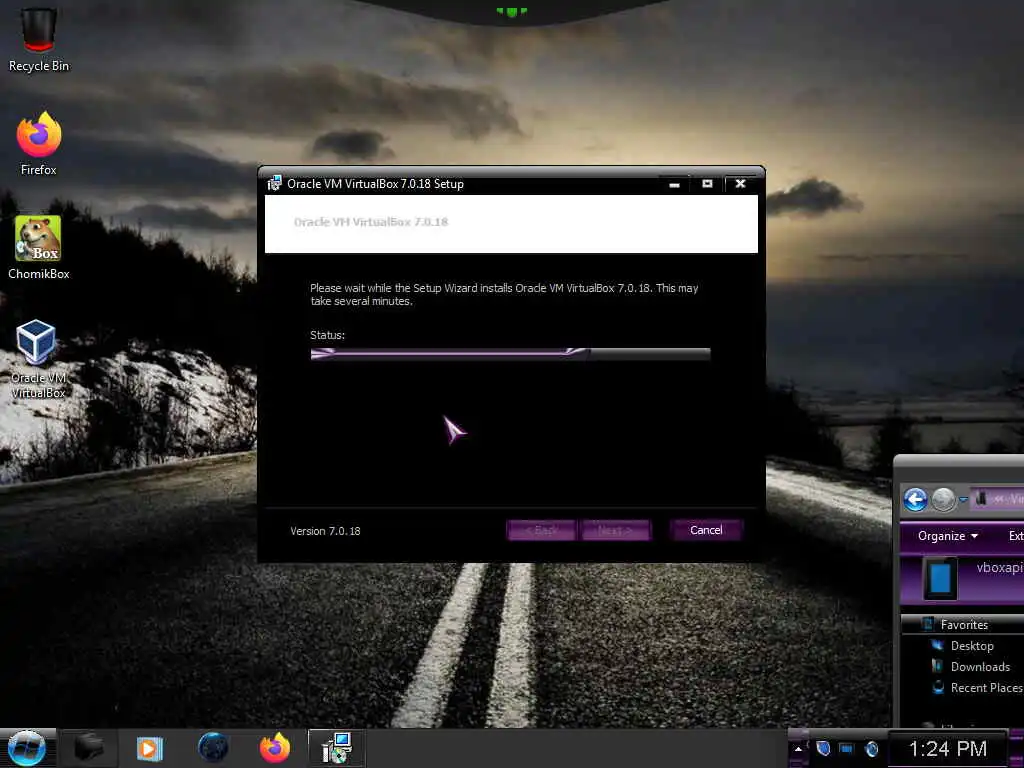This screenshot has width=1024, height=768.
Task: Open the Windows Start orb
Action: click(27, 748)
